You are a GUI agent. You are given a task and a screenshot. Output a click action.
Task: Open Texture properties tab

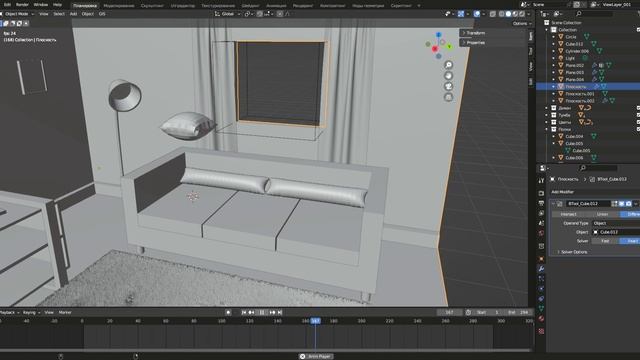click(x=541, y=331)
